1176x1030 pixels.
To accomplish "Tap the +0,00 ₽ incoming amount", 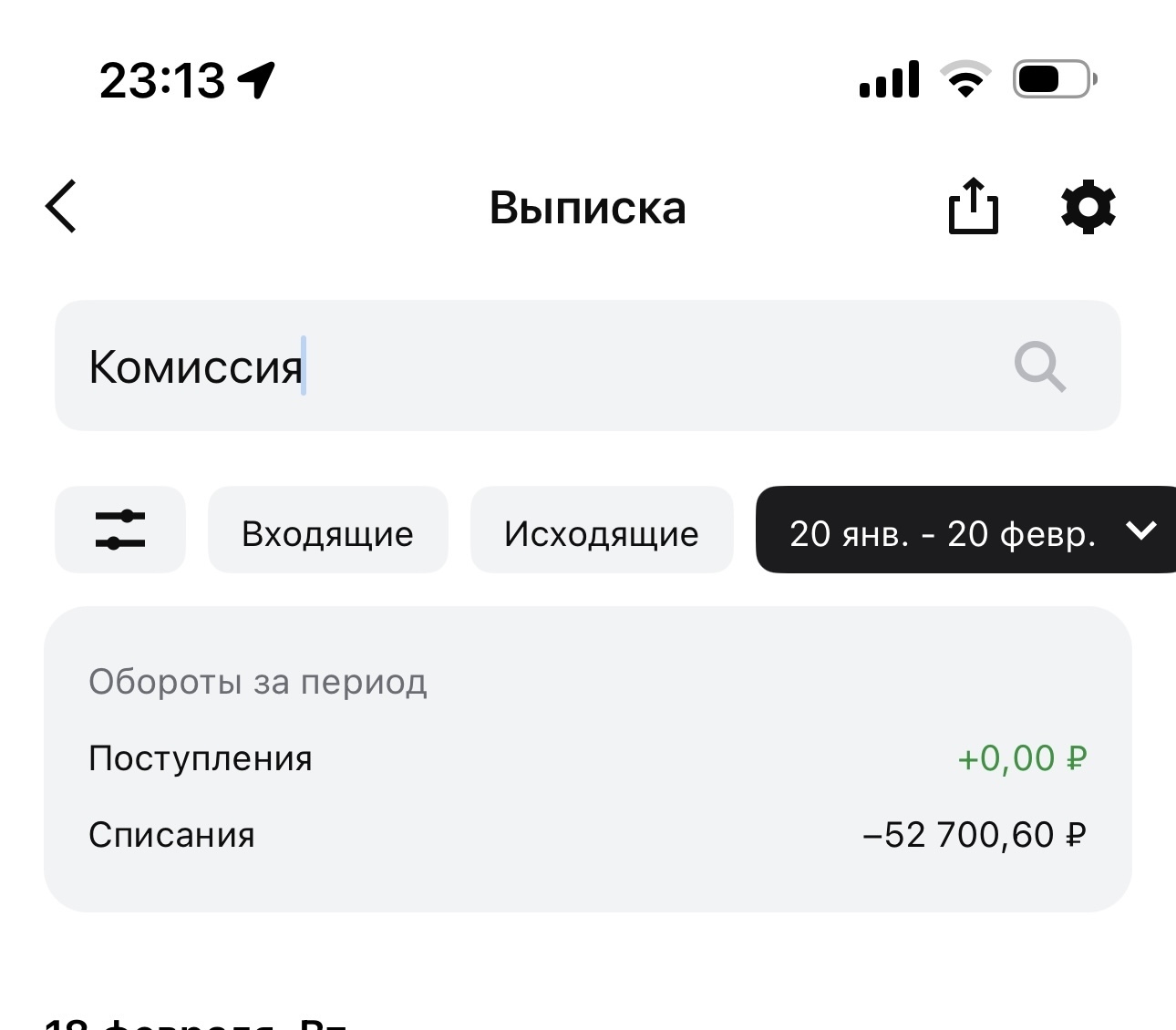I will point(1022,758).
